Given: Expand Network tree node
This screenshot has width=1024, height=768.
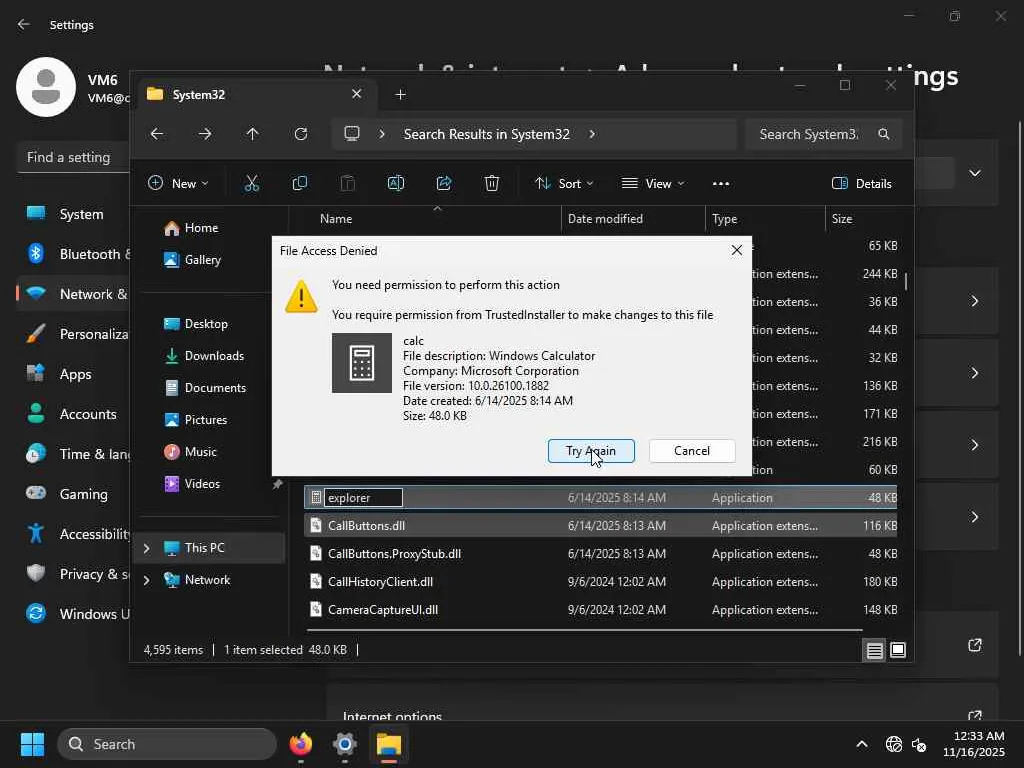Looking at the screenshot, I should pyautogui.click(x=147, y=580).
